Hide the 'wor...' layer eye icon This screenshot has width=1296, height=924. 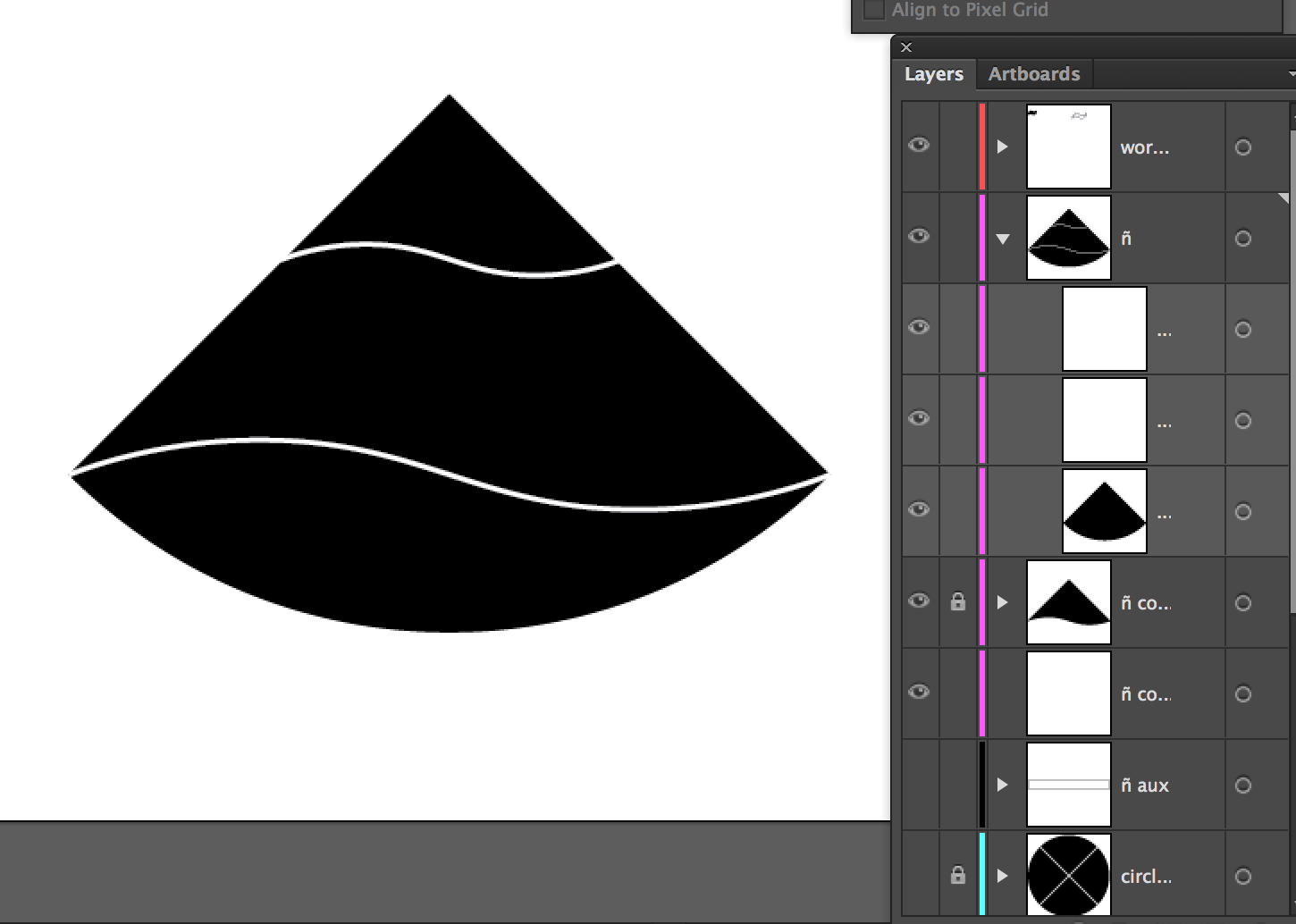point(919,146)
